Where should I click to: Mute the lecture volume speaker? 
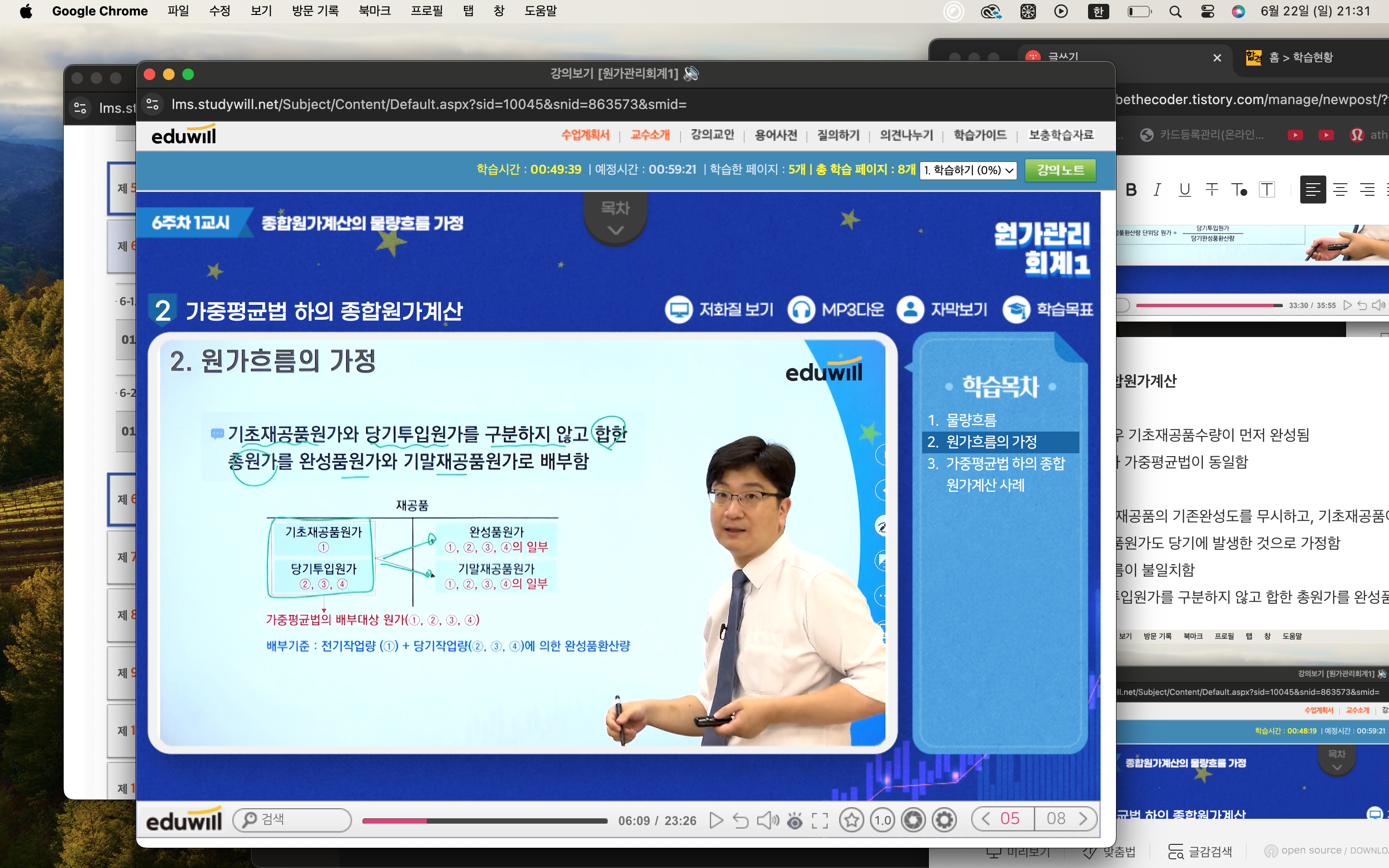point(767,820)
